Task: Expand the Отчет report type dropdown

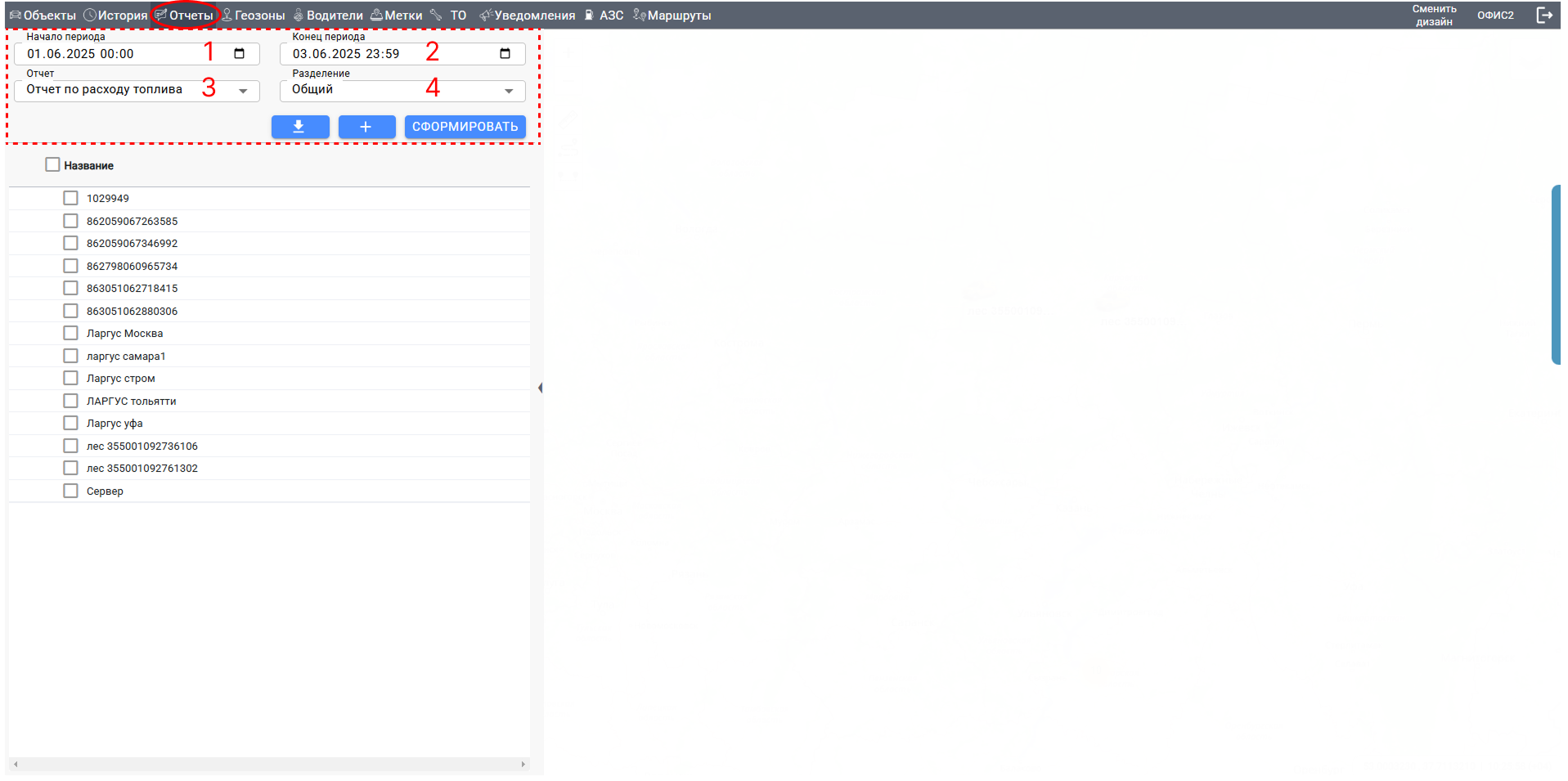Action: pos(243,91)
